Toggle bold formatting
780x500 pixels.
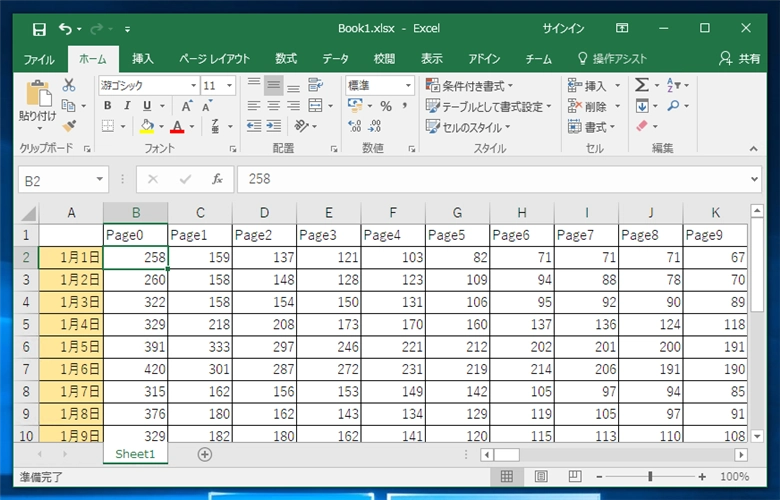click(107, 106)
